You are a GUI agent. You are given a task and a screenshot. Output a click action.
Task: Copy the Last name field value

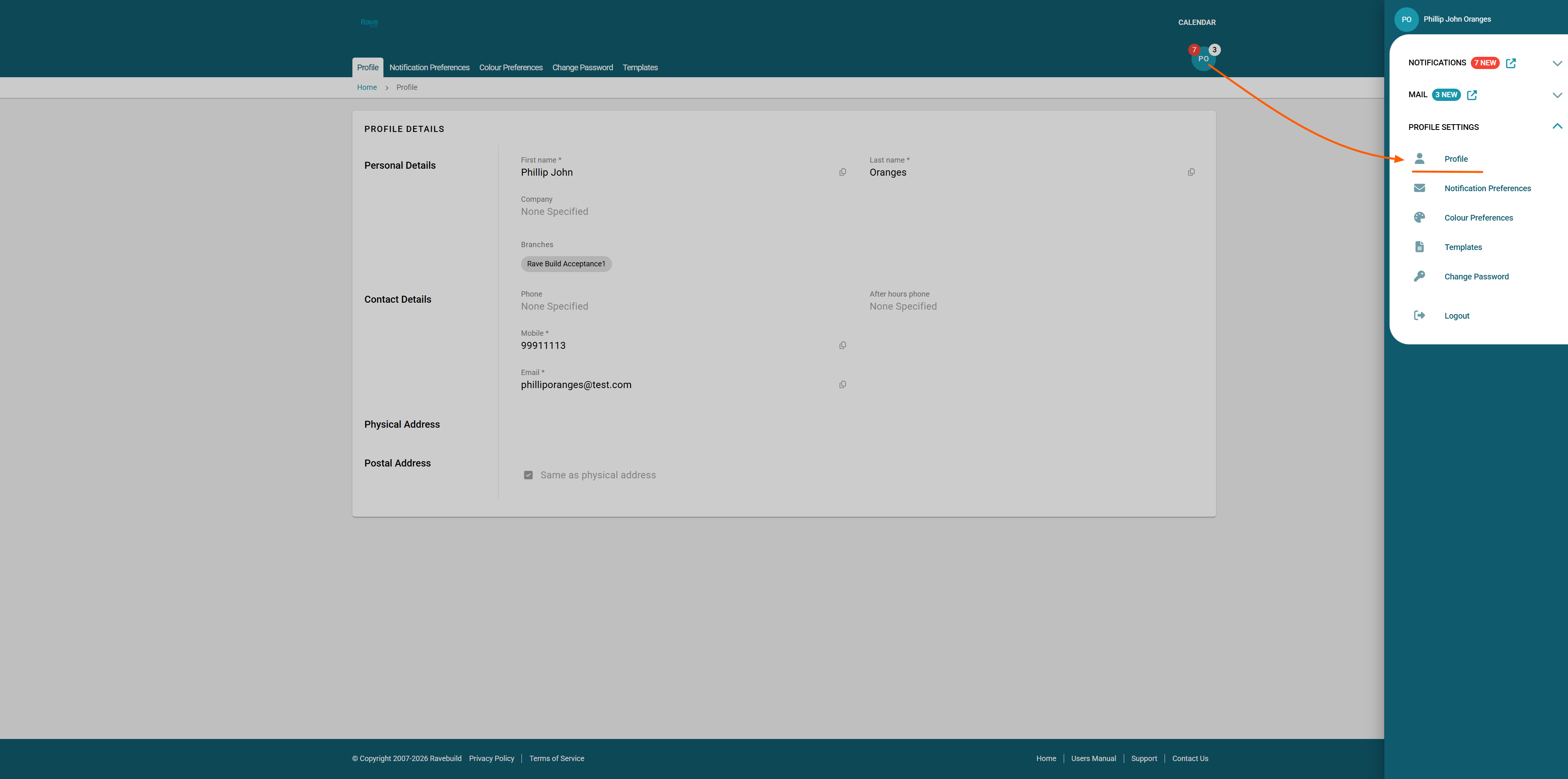click(x=1191, y=172)
